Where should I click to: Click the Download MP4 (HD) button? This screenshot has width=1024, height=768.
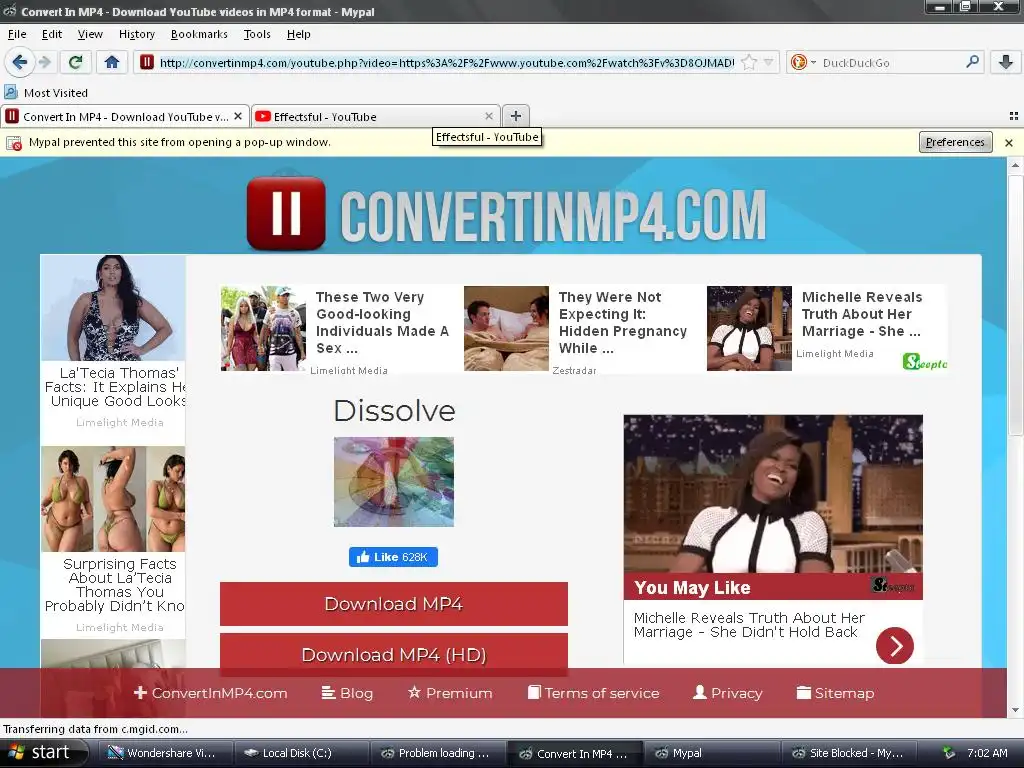click(x=394, y=654)
